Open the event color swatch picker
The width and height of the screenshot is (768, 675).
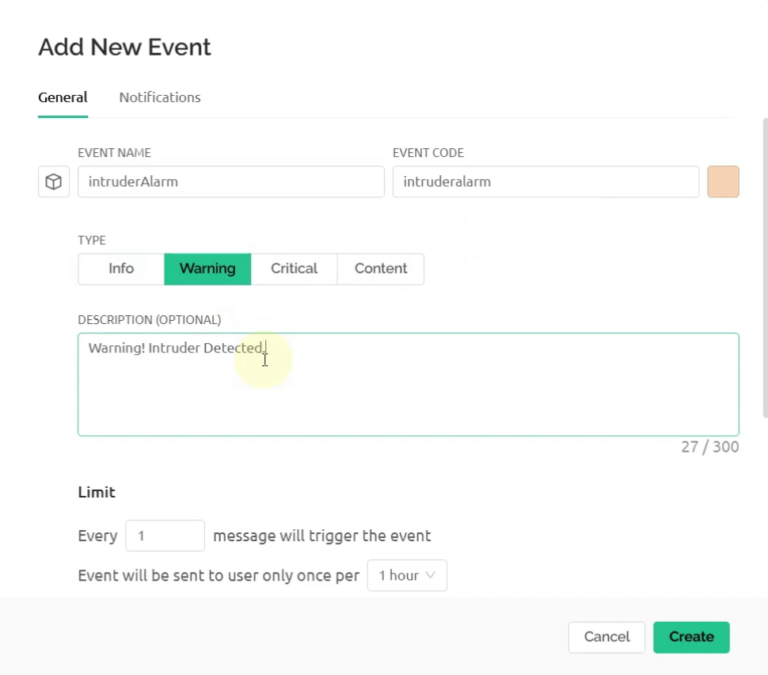[723, 182]
